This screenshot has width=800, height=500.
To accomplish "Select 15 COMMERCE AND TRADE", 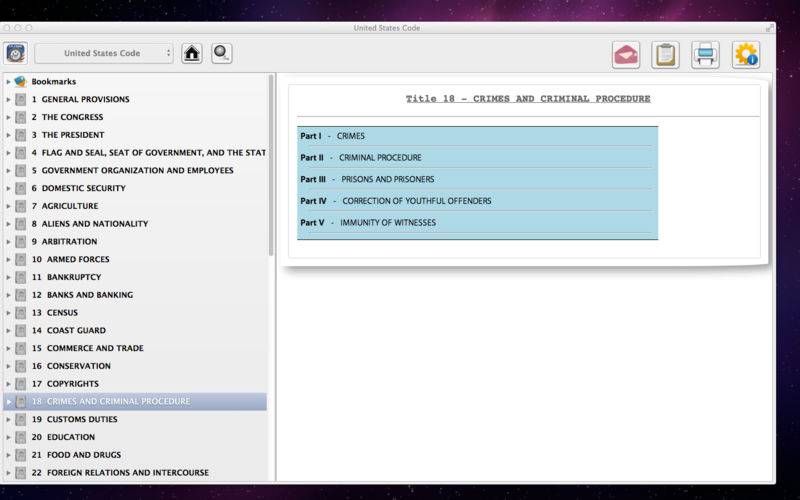I will point(88,348).
